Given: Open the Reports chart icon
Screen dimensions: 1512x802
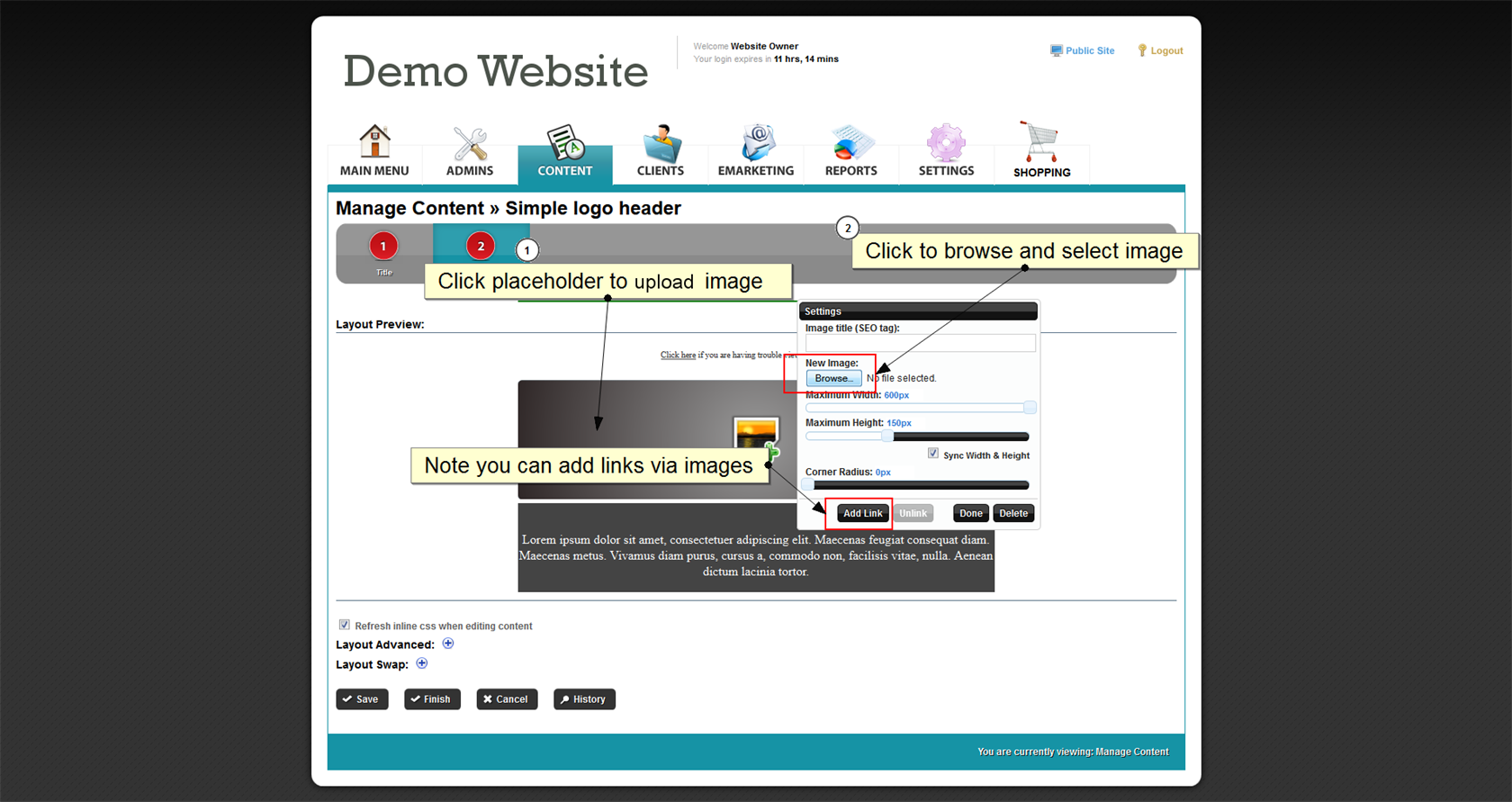Looking at the screenshot, I should click(x=850, y=144).
